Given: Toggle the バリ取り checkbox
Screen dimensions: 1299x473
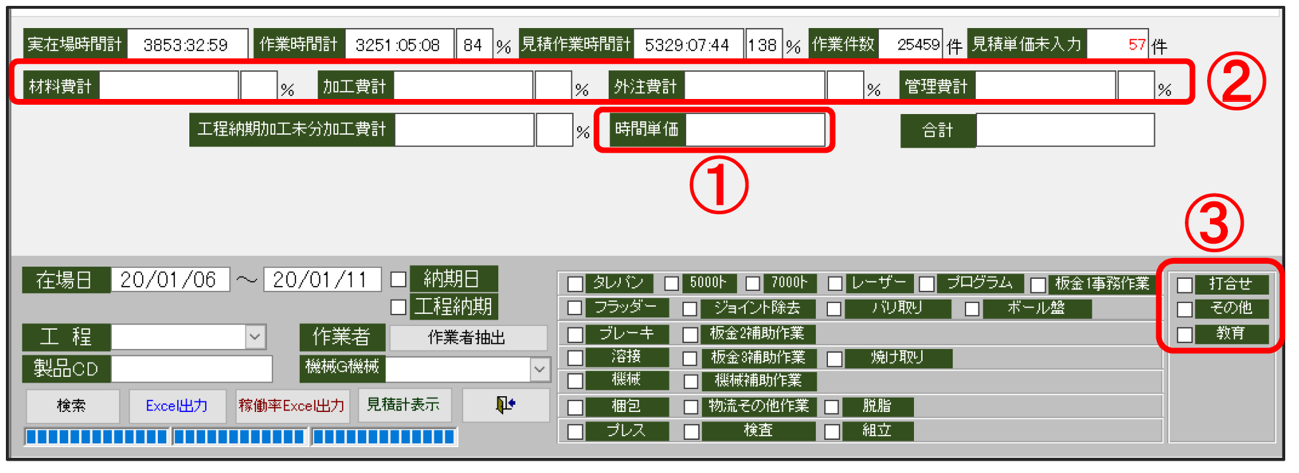Looking at the screenshot, I should pos(834,308).
